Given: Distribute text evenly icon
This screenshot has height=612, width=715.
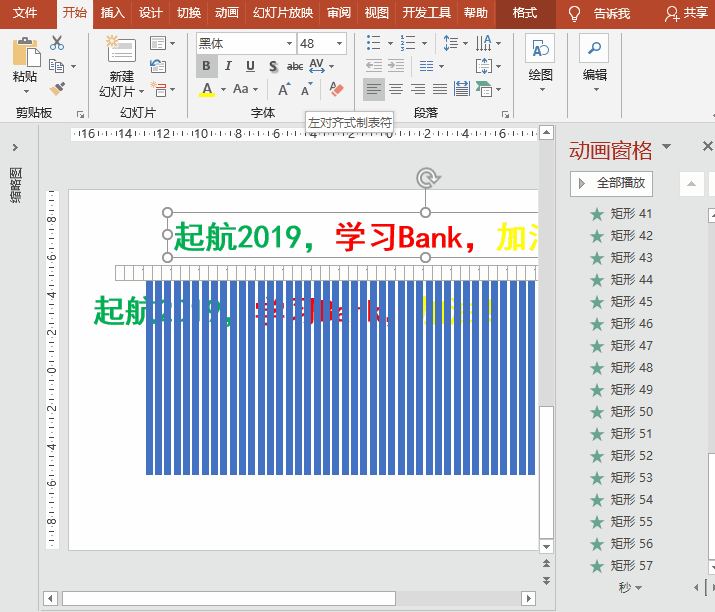Looking at the screenshot, I should click(x=461, y=89).
